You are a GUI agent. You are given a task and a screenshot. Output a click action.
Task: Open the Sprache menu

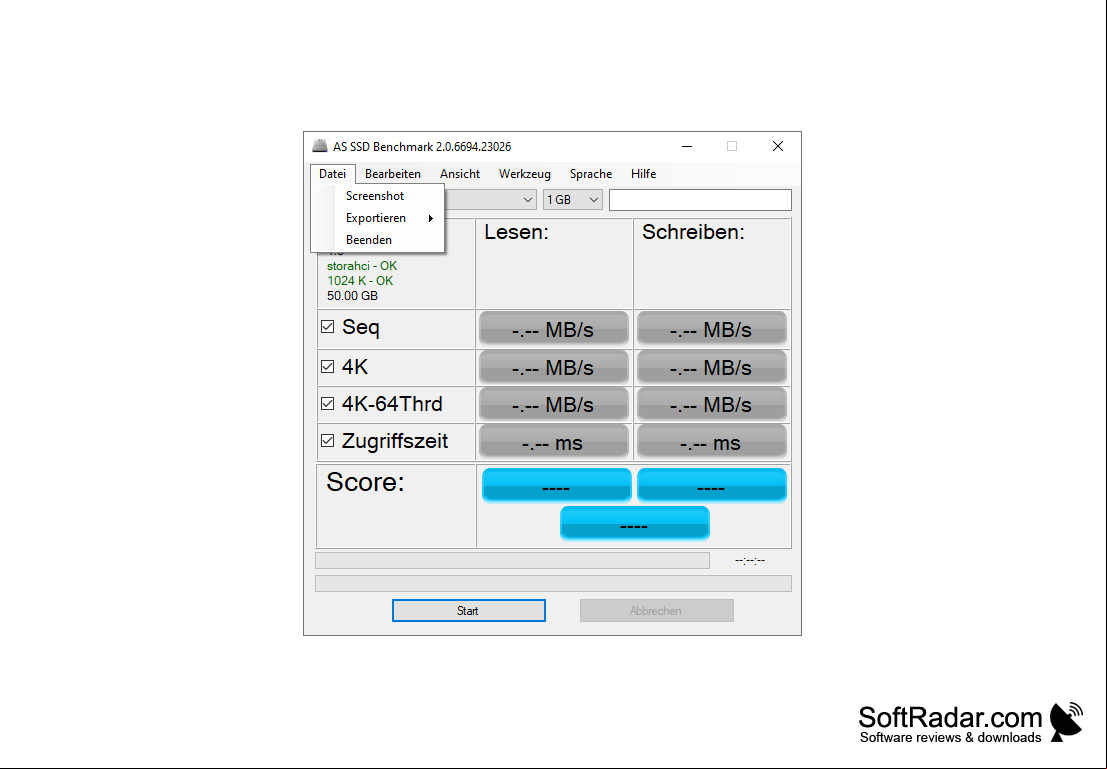(x=591, y=174)
